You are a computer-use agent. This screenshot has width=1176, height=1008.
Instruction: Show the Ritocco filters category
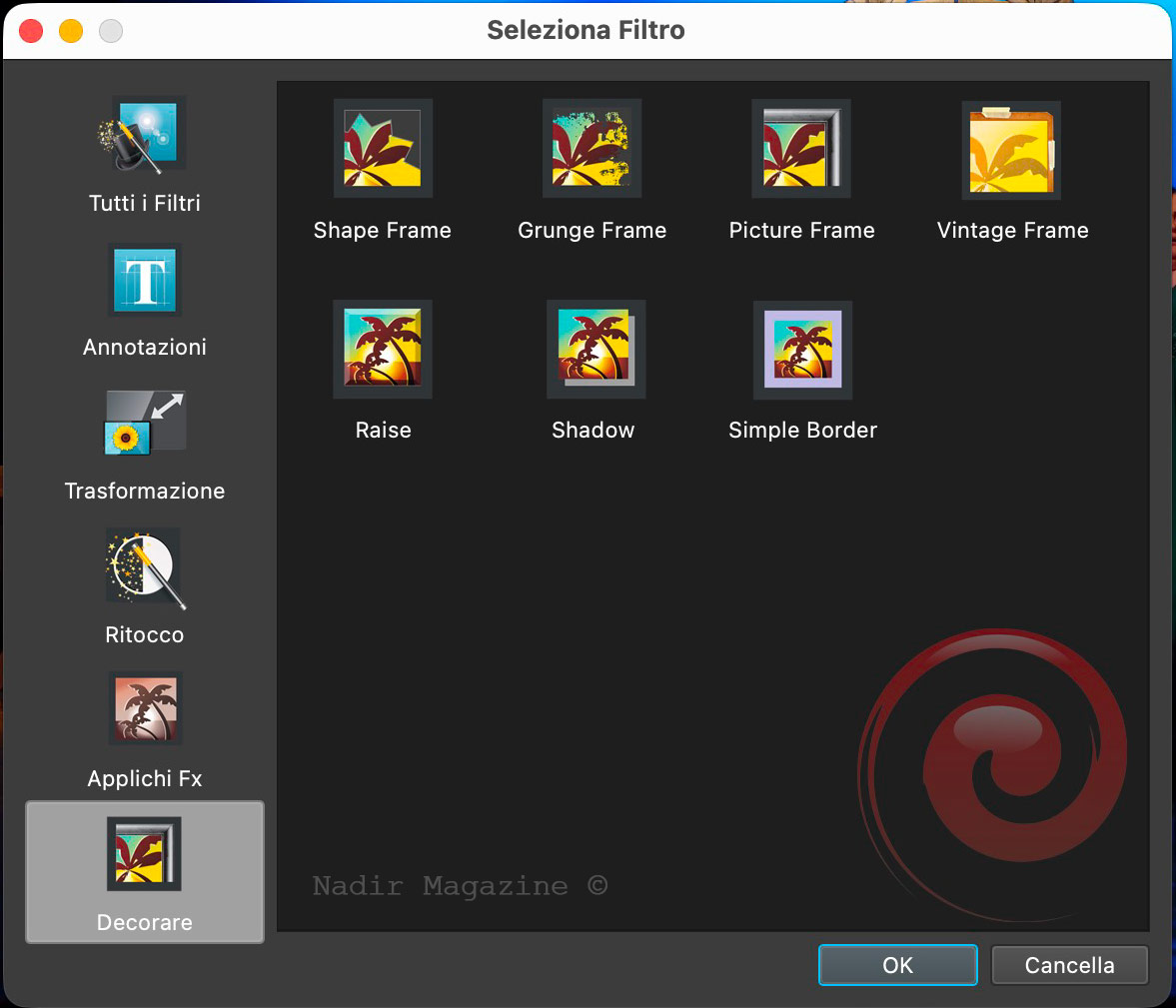click(x=145, y=567)
